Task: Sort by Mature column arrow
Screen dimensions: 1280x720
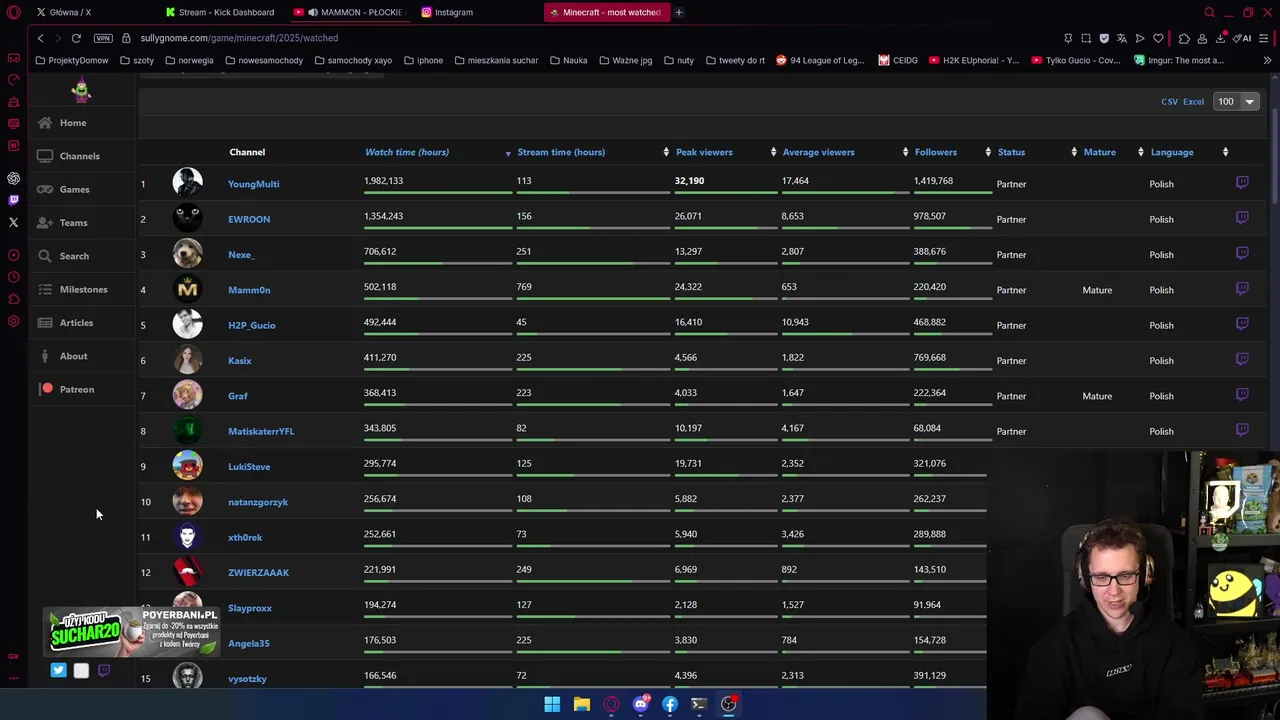Action: [1141, 152]
